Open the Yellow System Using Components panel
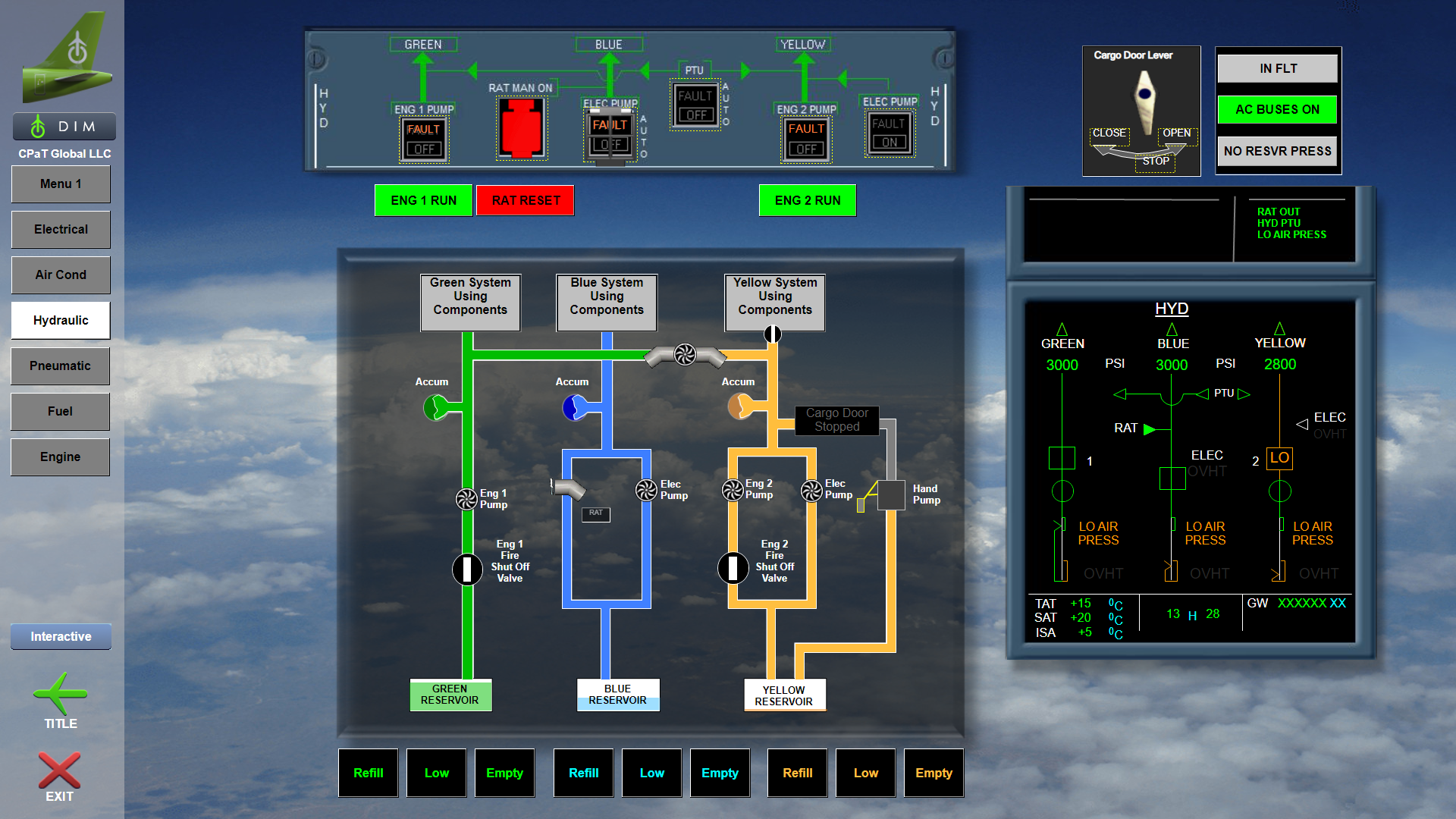Image resolution: width=1456 pixels, height=819 pixels. coord(773,296)
